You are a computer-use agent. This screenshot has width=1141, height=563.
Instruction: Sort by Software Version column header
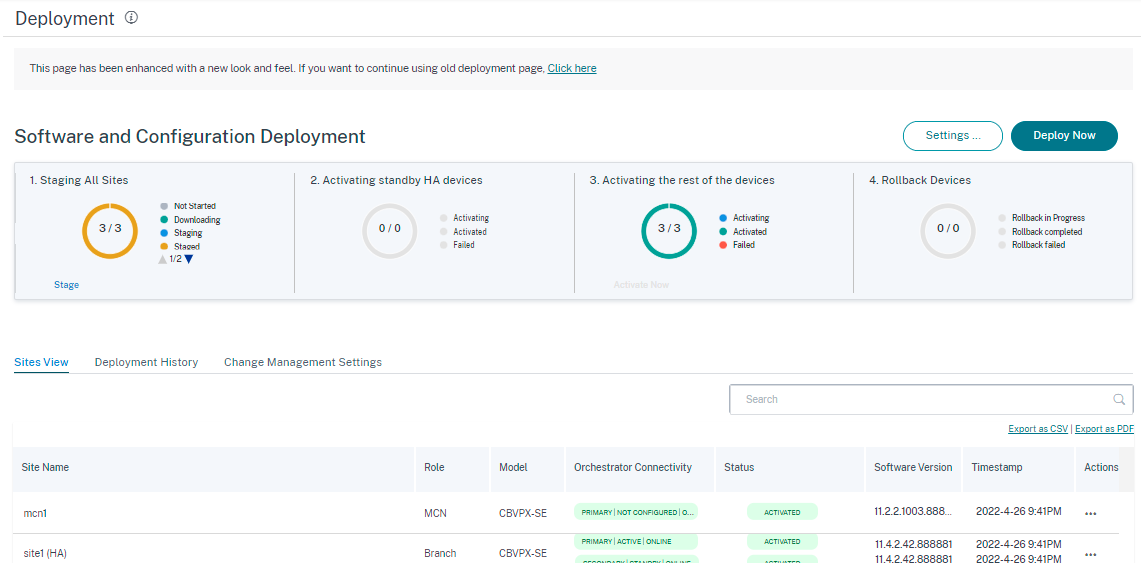coord(913,468)
